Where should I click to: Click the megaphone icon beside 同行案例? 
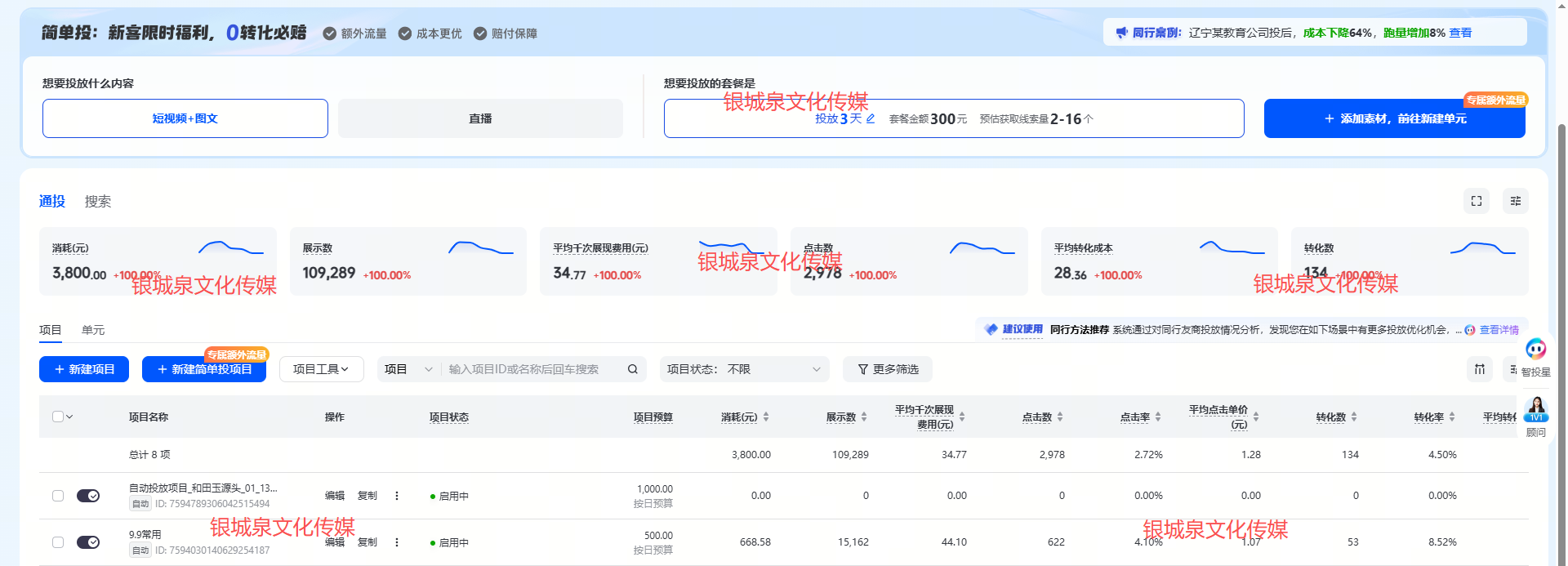tap(1121, 33)
